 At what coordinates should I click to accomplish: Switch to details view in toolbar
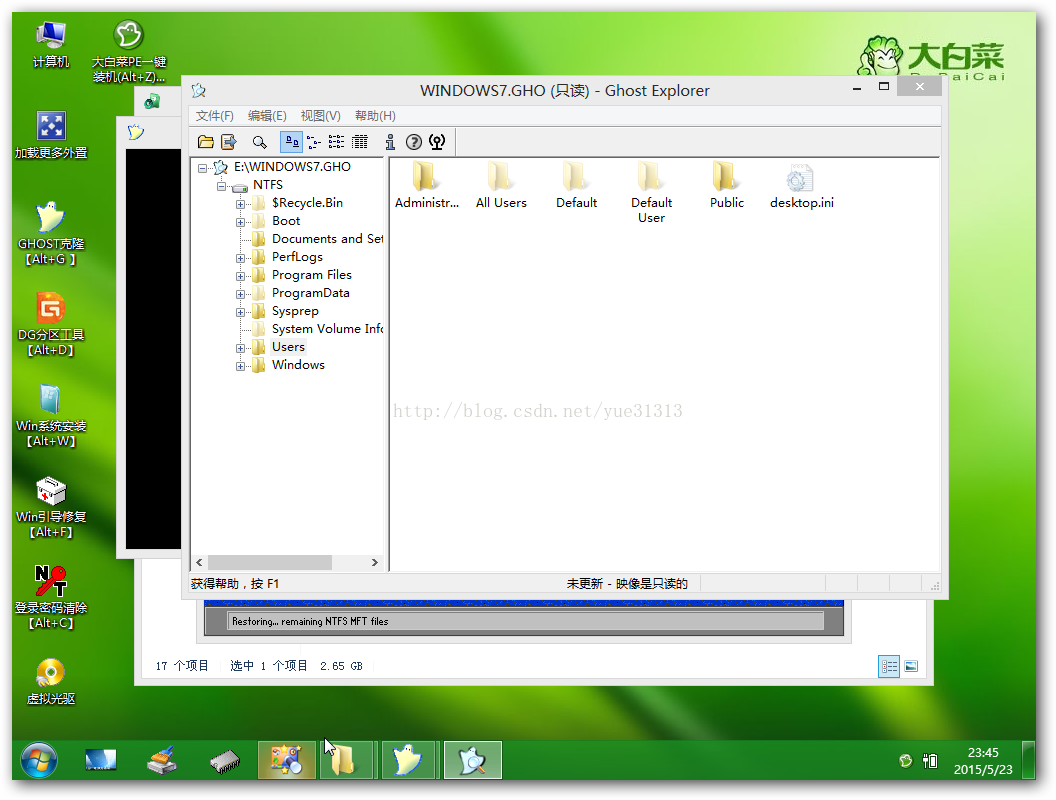[x=360, y=141]
